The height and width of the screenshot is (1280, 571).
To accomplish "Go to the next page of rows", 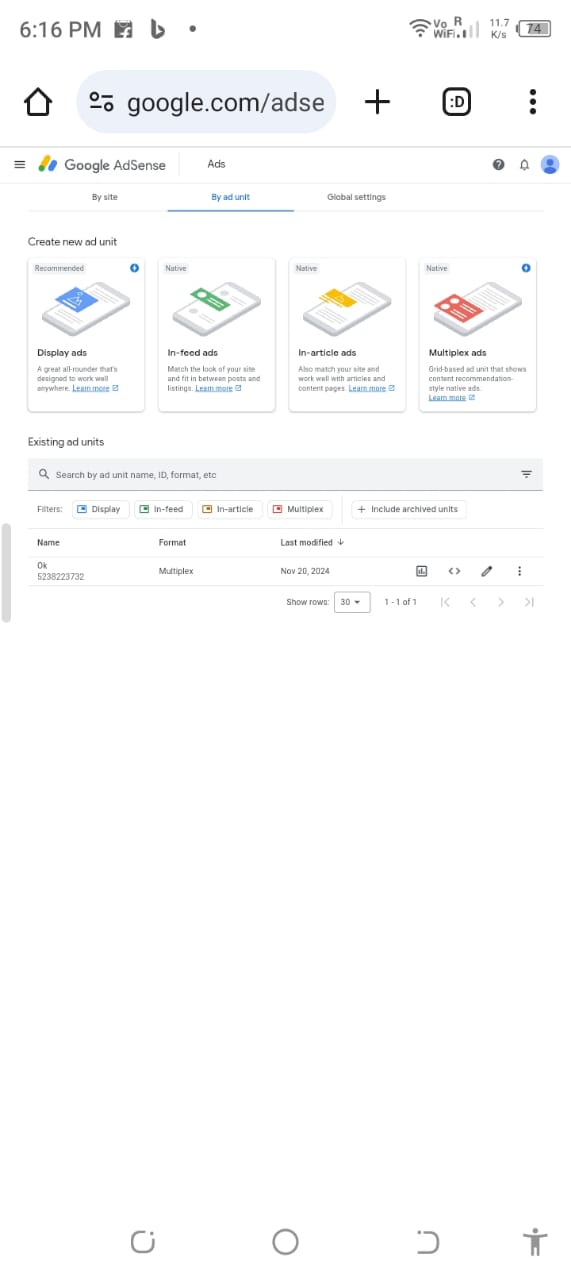I will (x=501, y=602).
